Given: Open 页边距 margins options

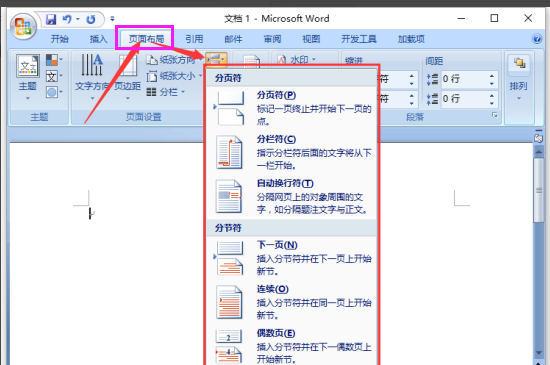Looking at the screenshot, I should pyautogui.click(x=128, y=77).
